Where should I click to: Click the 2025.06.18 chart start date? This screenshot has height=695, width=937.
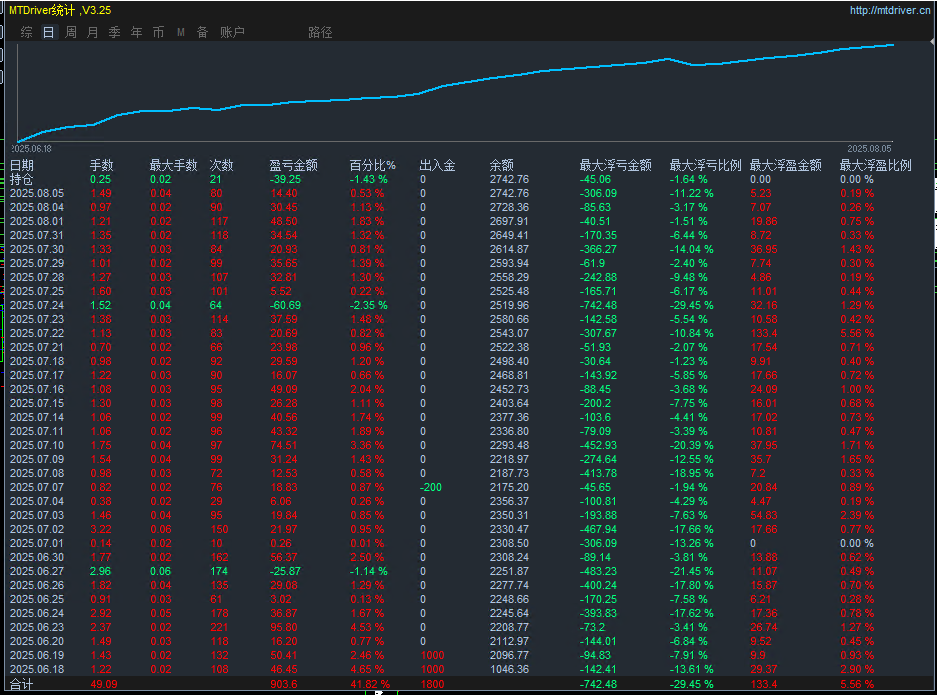click(x=32, y=148)
